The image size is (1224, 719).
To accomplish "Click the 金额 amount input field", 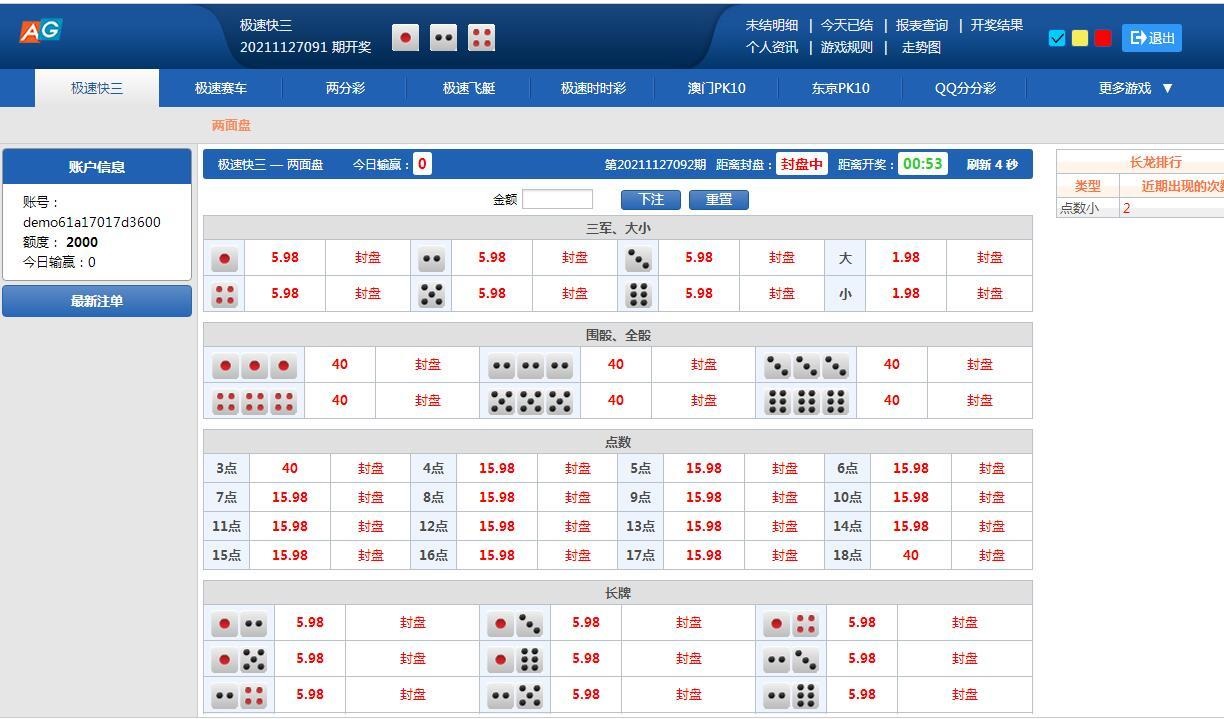I will point(557,199).
